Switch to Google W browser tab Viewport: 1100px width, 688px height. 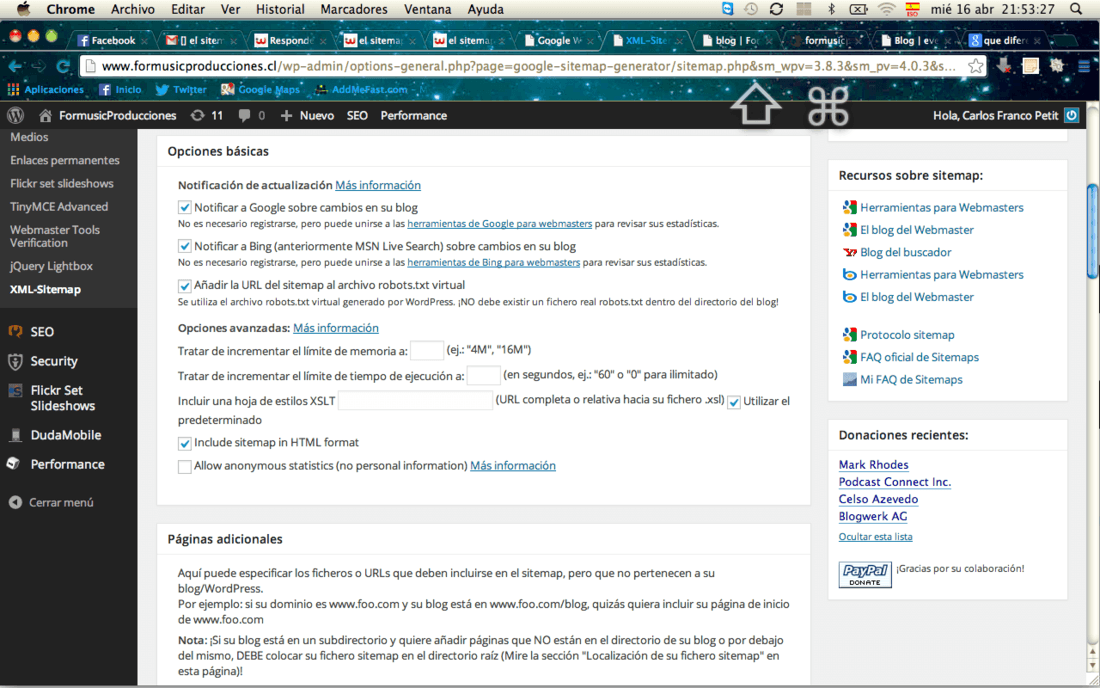tap(560, 40)
